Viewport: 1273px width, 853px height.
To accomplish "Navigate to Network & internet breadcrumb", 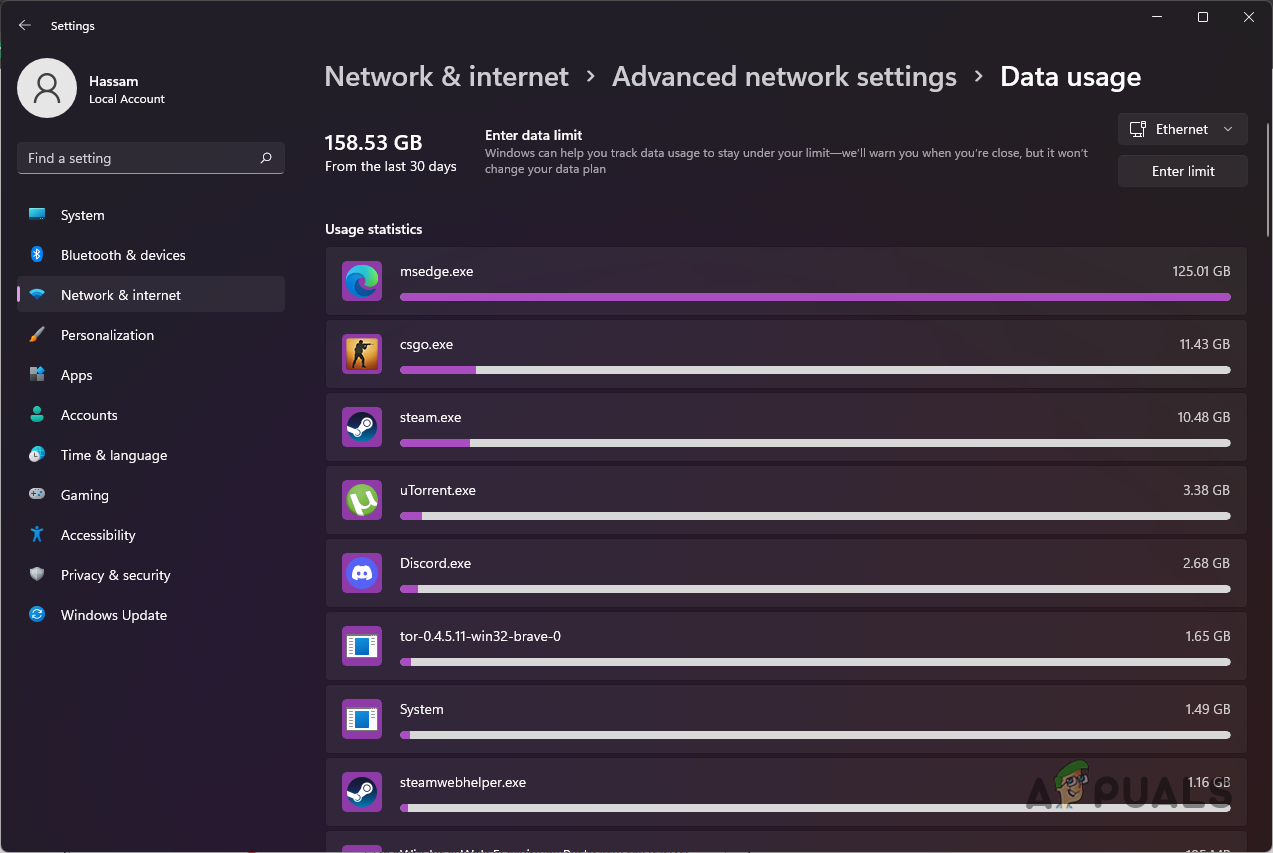I will click(x=446, y=77).
